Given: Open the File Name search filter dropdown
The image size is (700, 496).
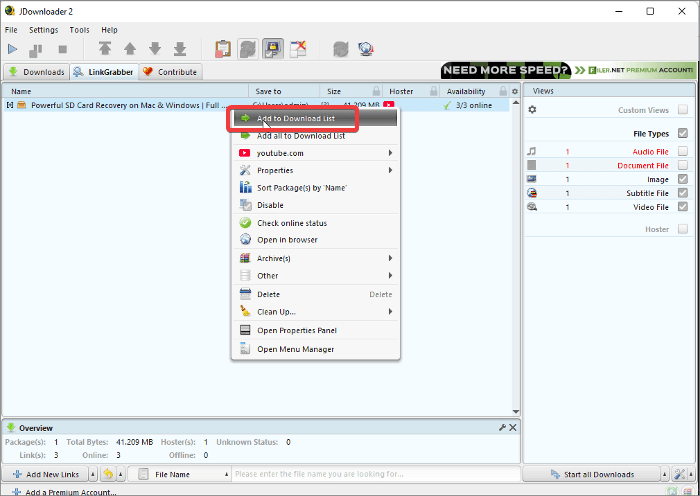Looking at the screenshot, I should [x=226, y=474].
